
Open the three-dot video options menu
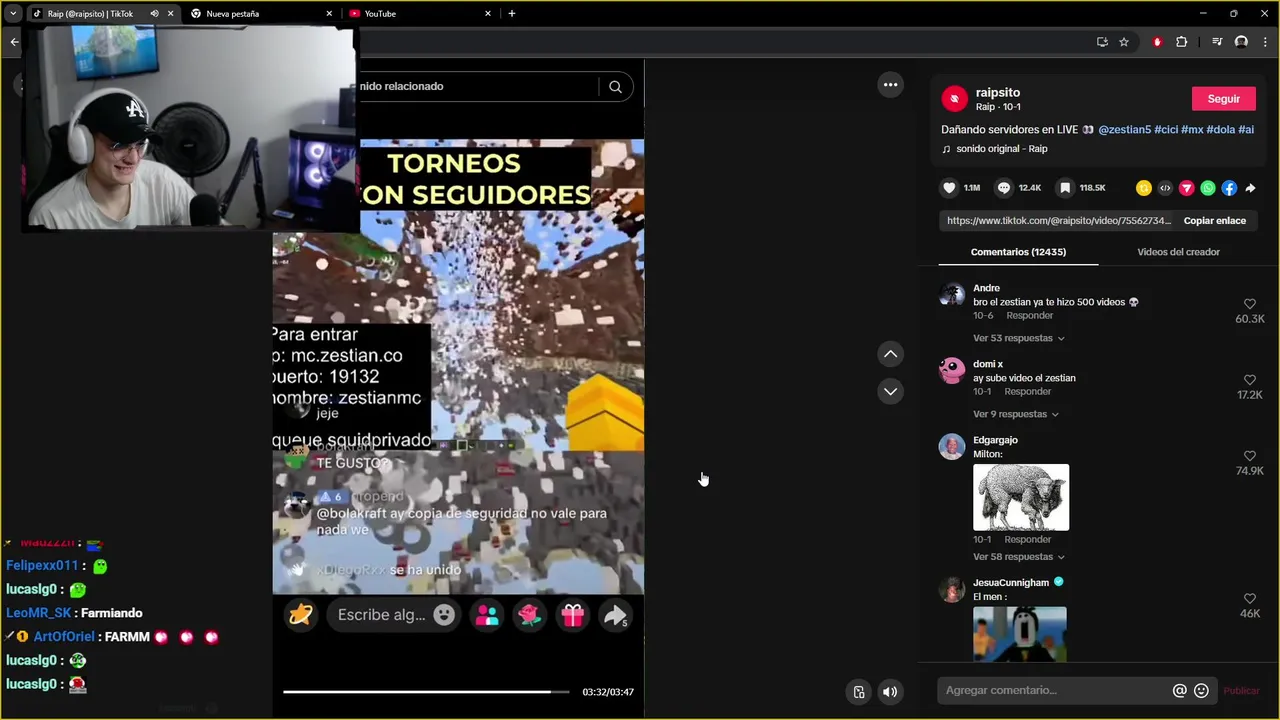890,85
